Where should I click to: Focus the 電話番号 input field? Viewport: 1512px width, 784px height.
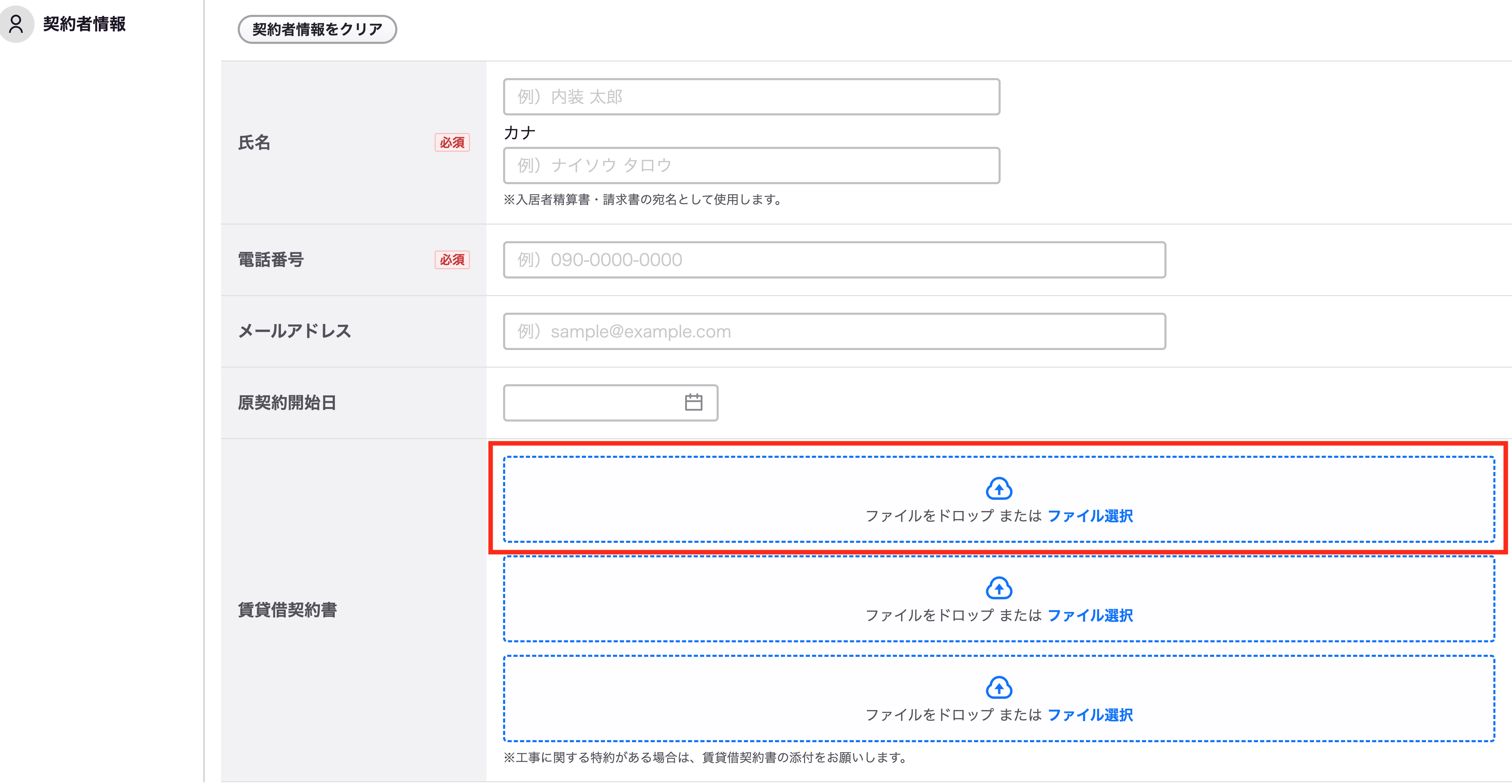coord(834,260)
